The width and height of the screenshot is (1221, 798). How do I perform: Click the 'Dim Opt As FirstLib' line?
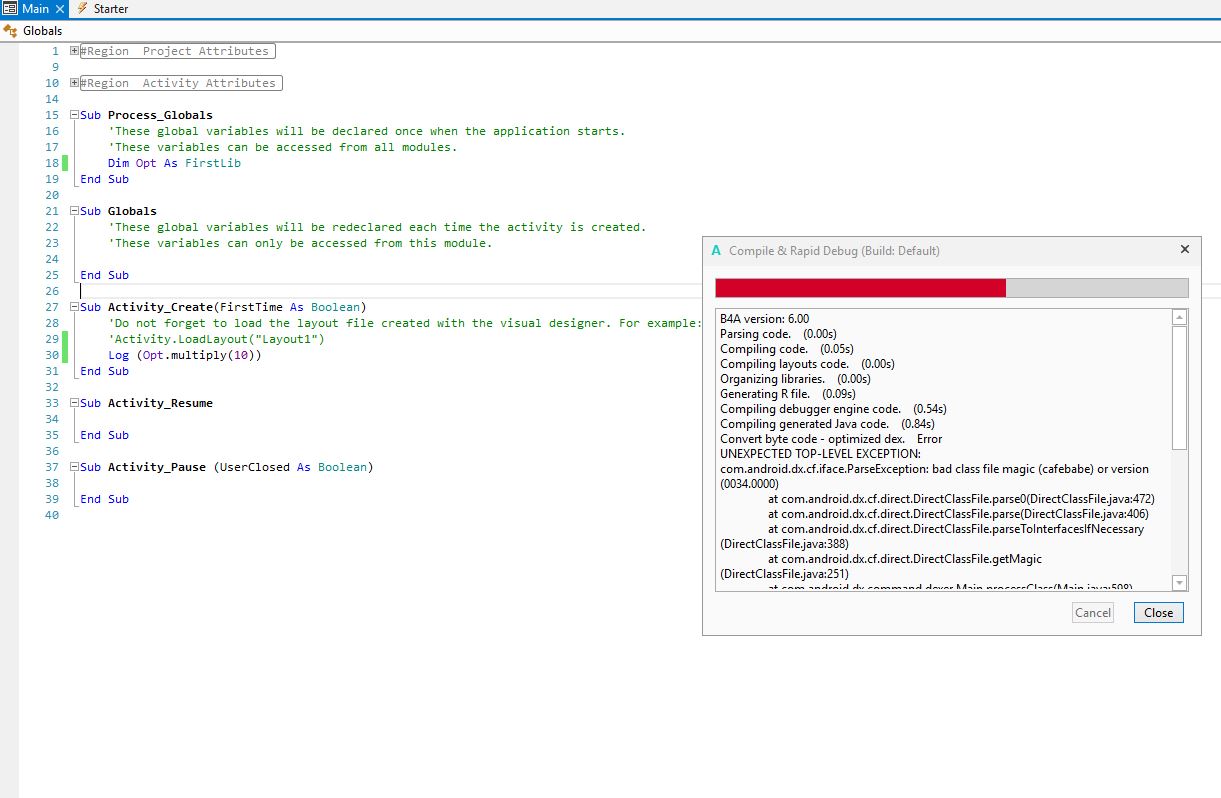[x=174, y=163]
